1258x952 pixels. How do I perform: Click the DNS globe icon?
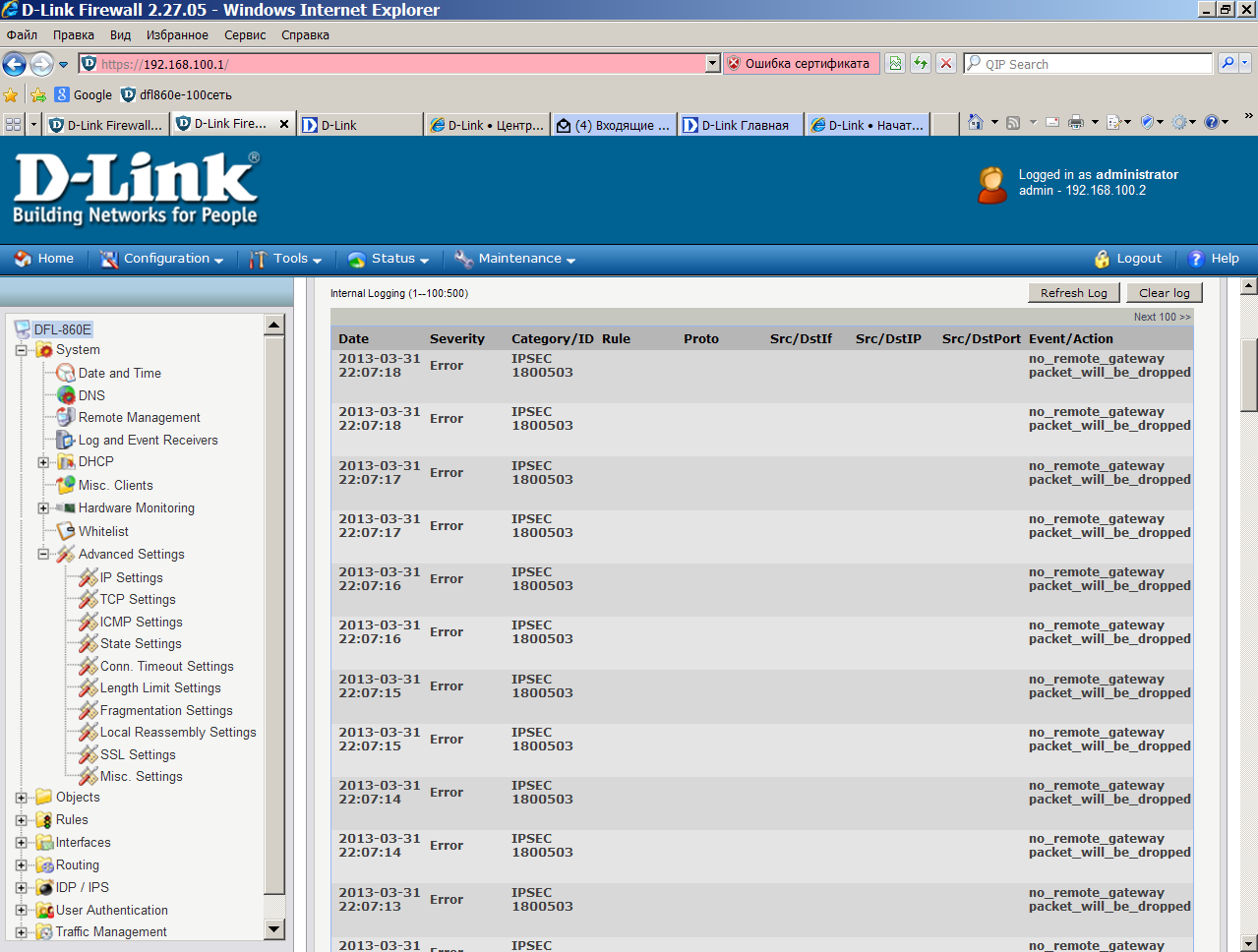tap(66, 395)
